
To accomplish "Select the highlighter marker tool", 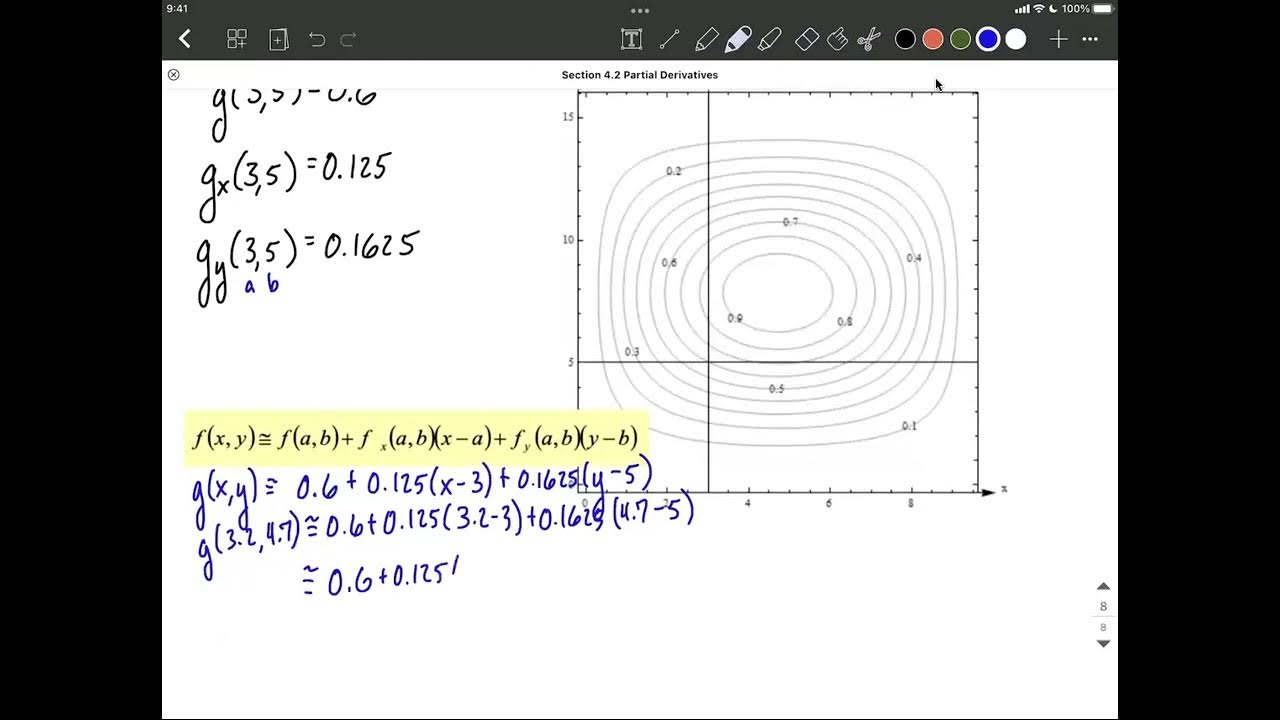I will pyautogui.click(x=770, y=39).
